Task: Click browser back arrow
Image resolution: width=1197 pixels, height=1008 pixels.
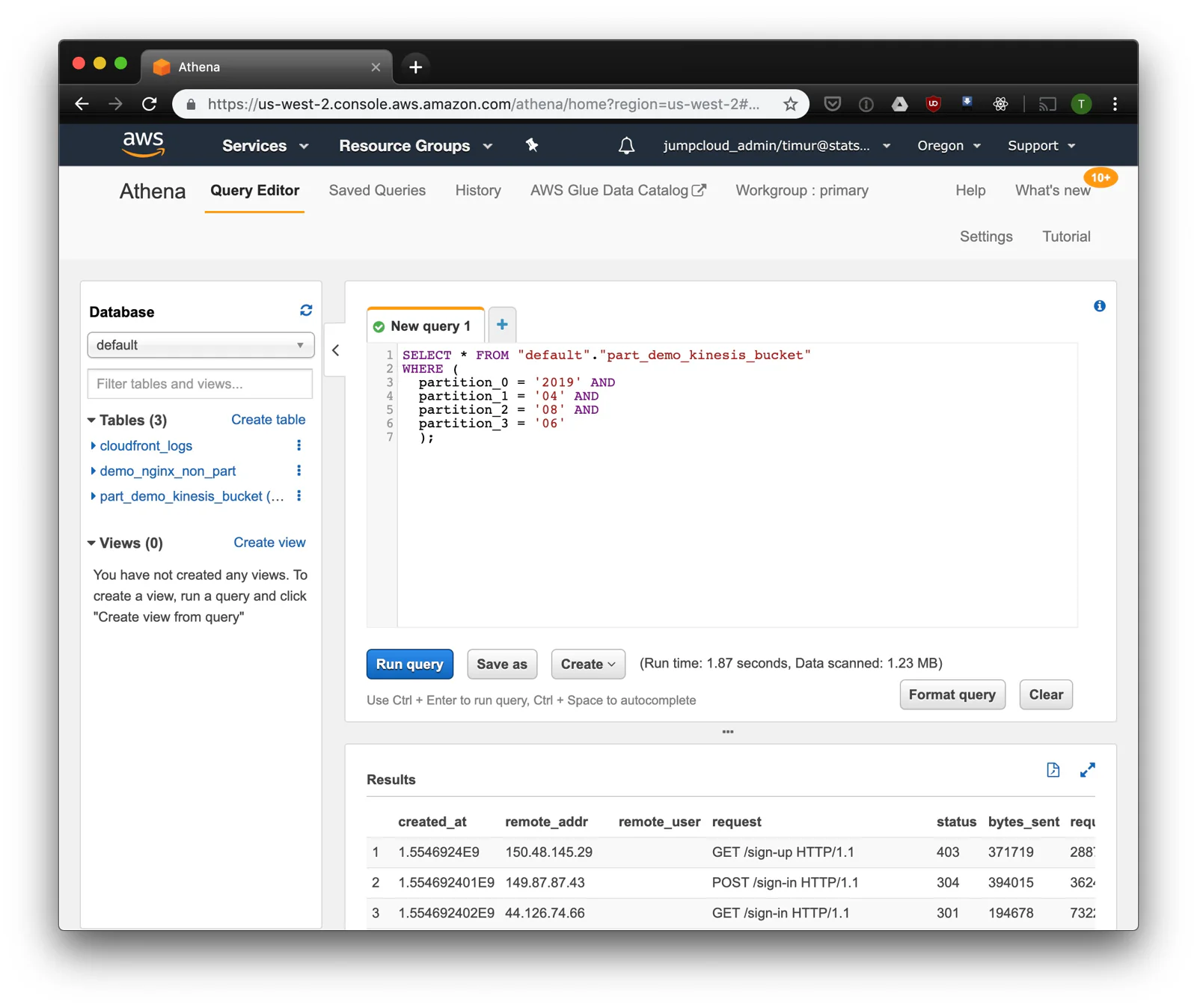Action: [x=82, y=104]
